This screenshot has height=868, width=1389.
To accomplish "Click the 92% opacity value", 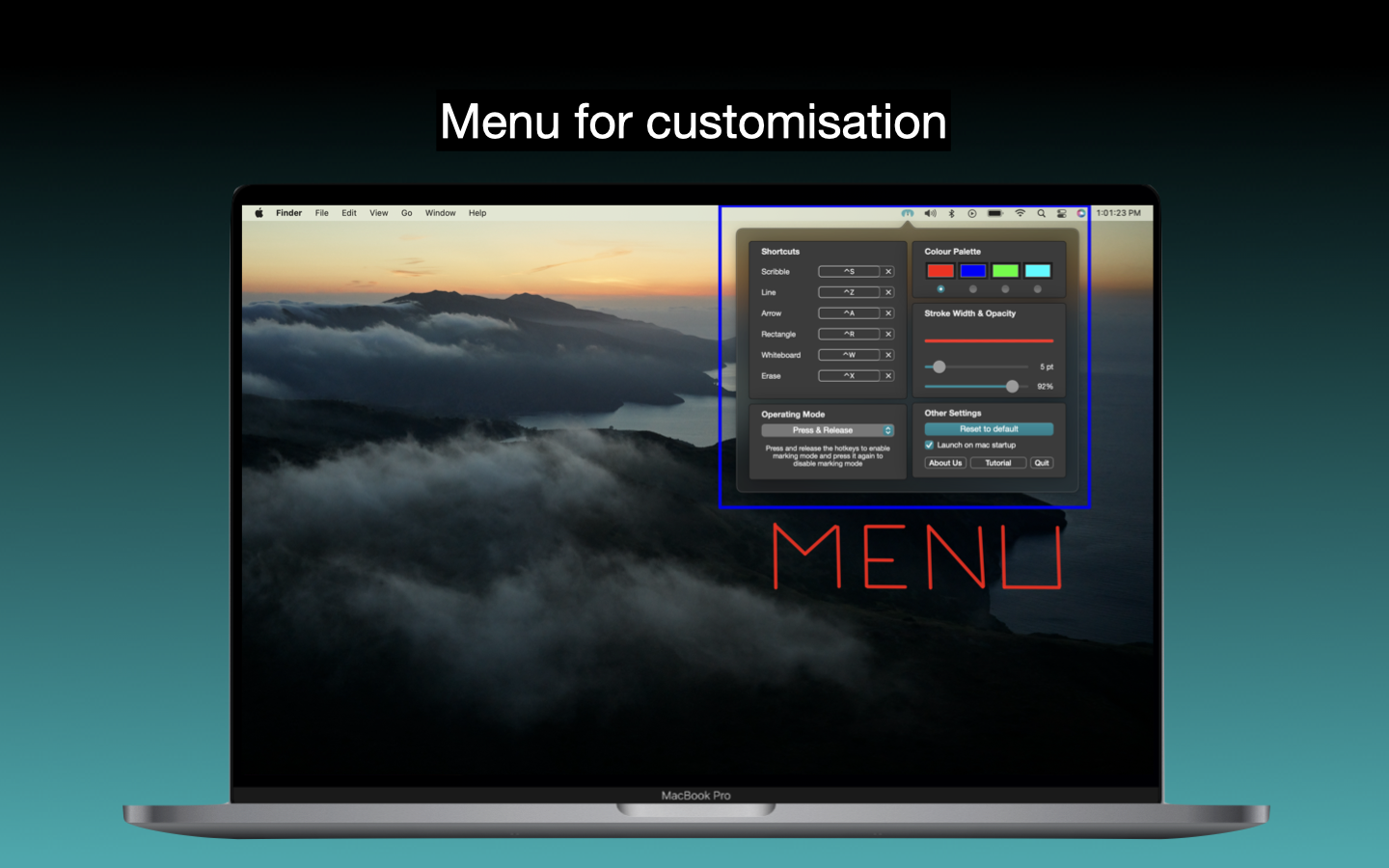I will coord(1045,387).
